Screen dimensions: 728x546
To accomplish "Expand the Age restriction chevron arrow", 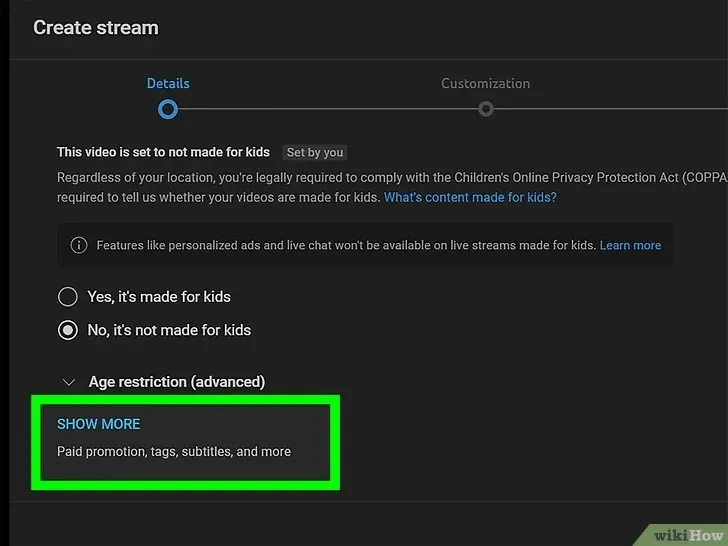I will click(x=69, y=382).
